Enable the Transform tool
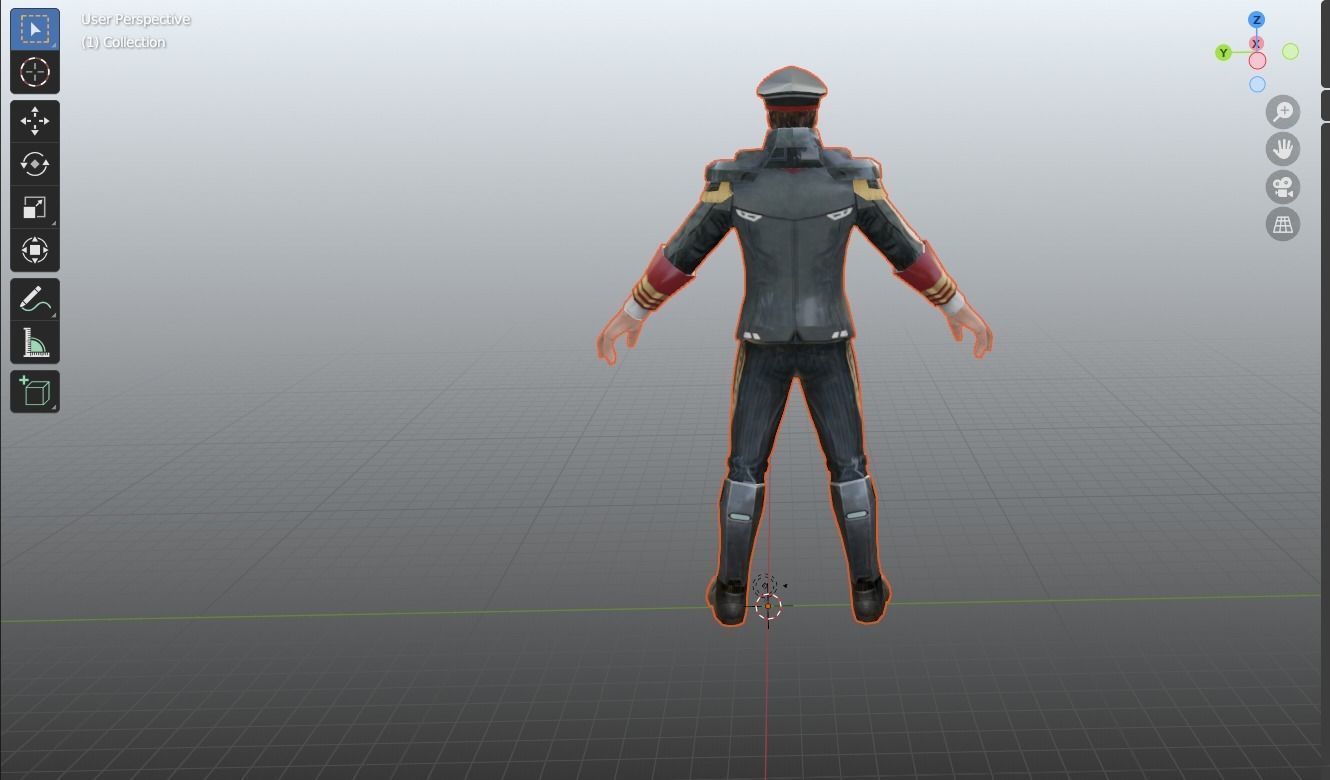The width and height of the screenshot is (1330, 780). click(x=35, y=250)
